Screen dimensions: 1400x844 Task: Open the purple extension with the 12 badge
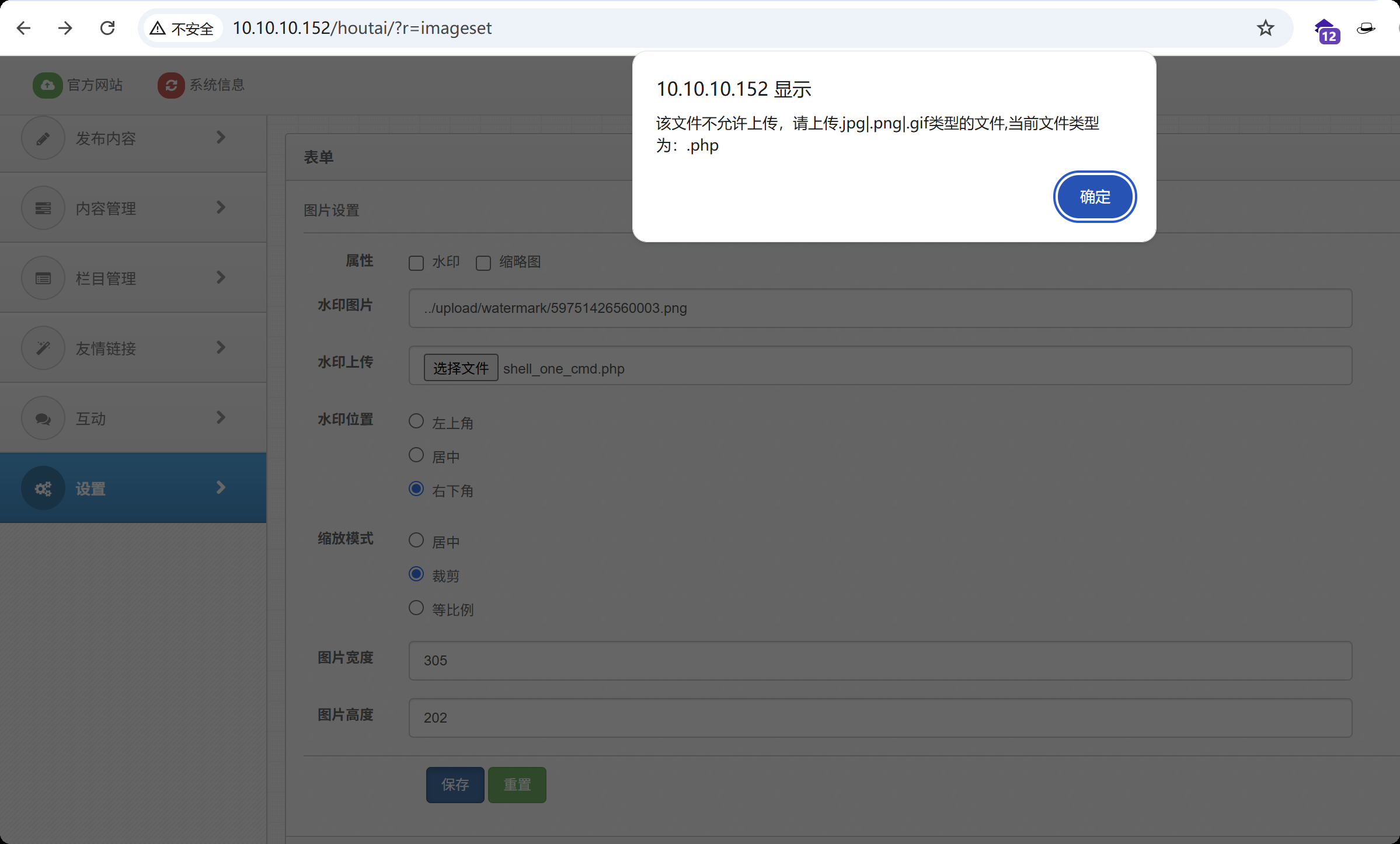click(1326, 30)
